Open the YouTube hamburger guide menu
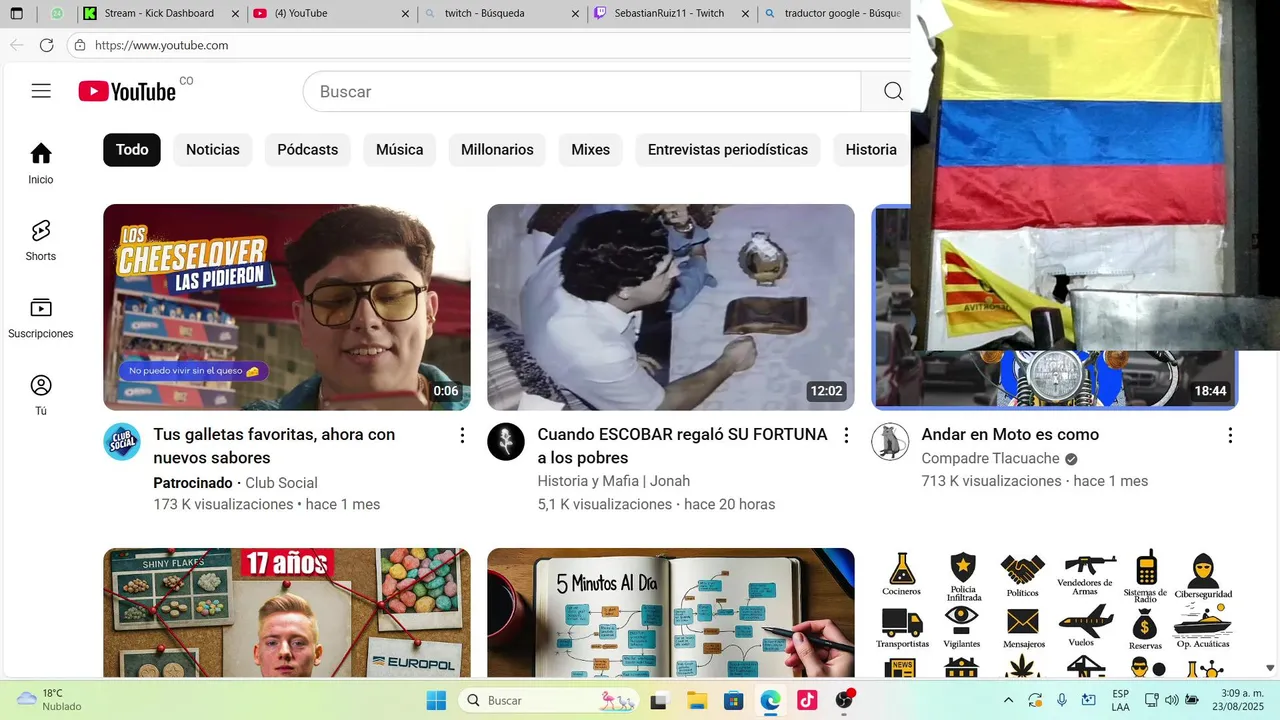Viewport: 1280px width, 720px height. point(41,91)
